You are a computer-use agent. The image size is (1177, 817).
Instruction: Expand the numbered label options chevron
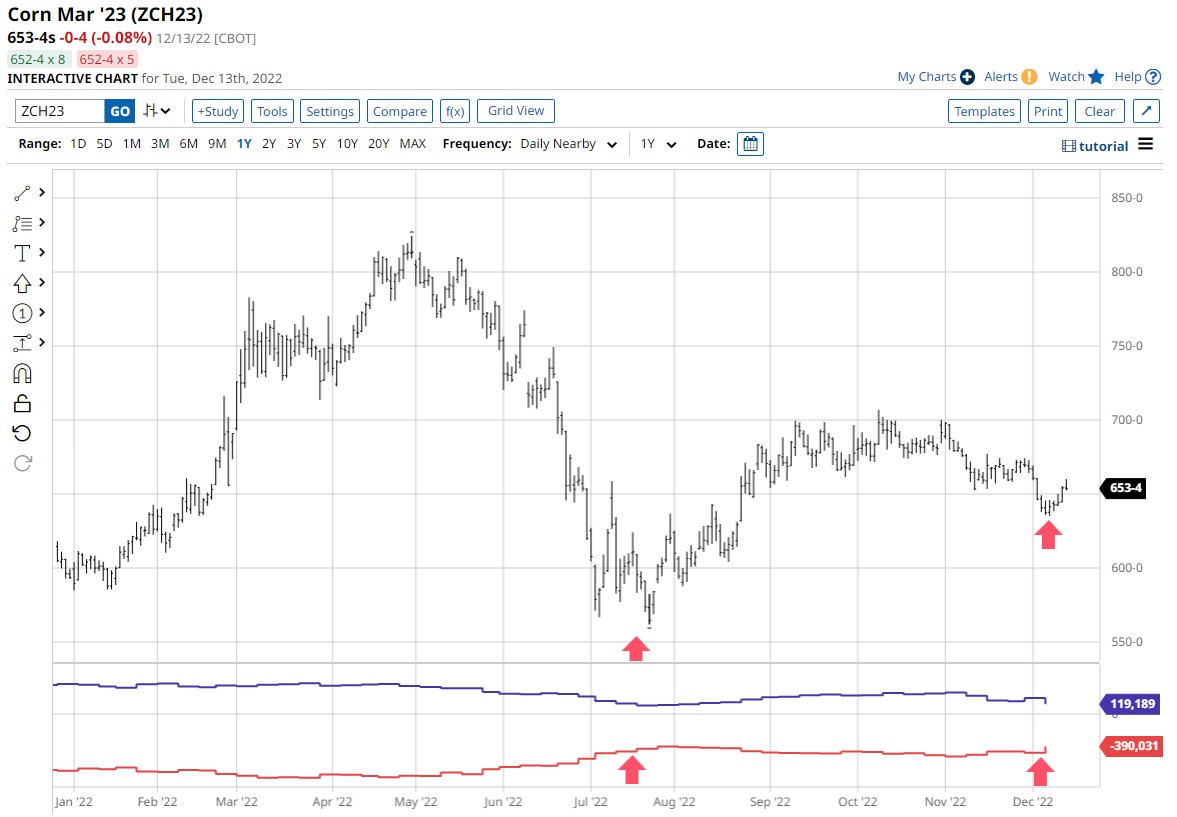[x=42, y=313]
